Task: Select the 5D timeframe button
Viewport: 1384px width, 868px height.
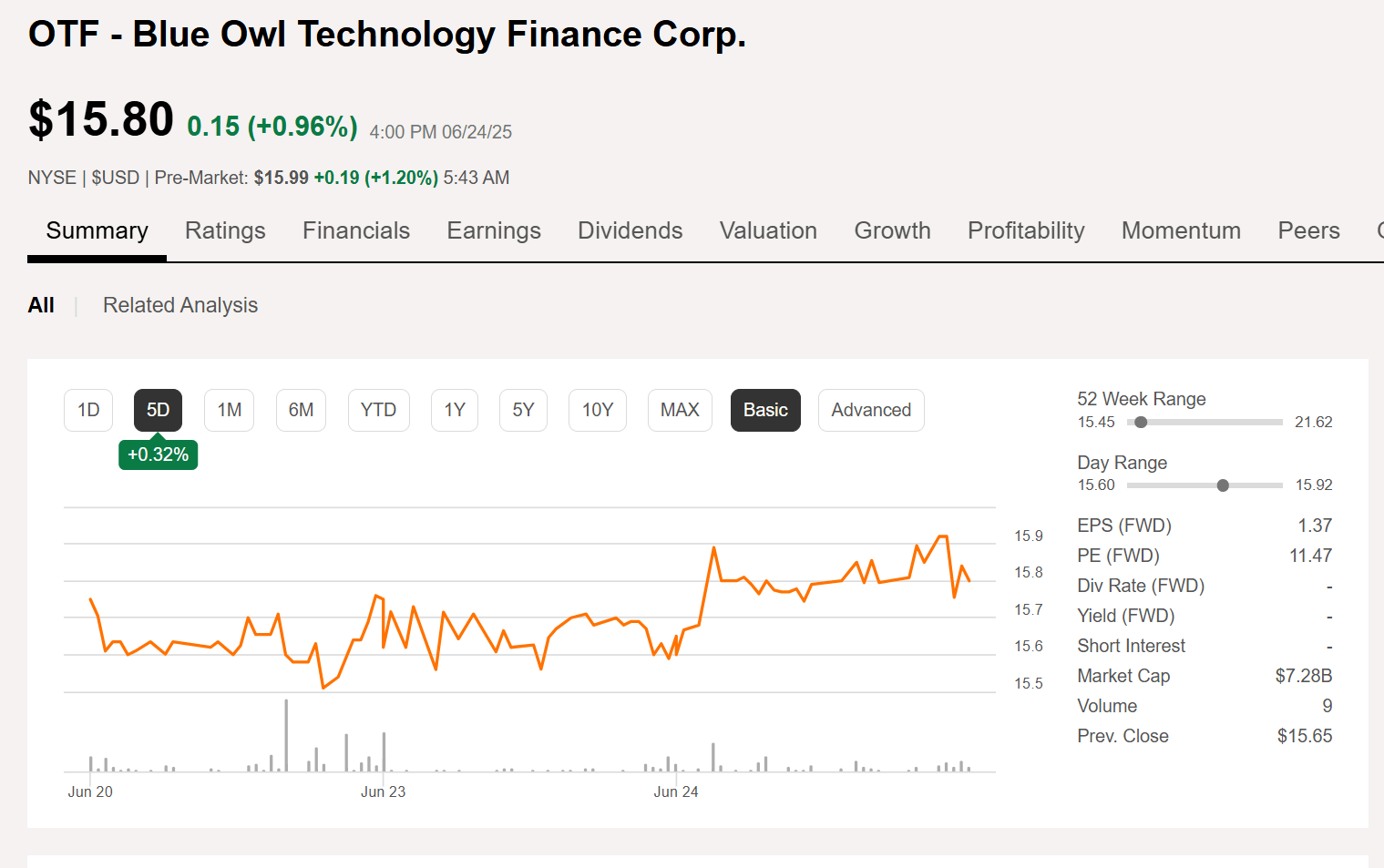Action: point(158,410)
